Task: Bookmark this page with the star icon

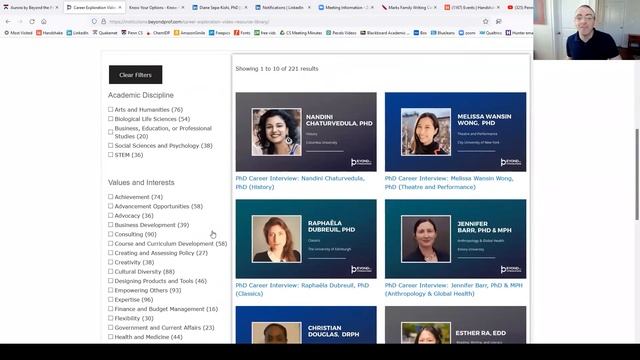Action: tap(485, 21)
